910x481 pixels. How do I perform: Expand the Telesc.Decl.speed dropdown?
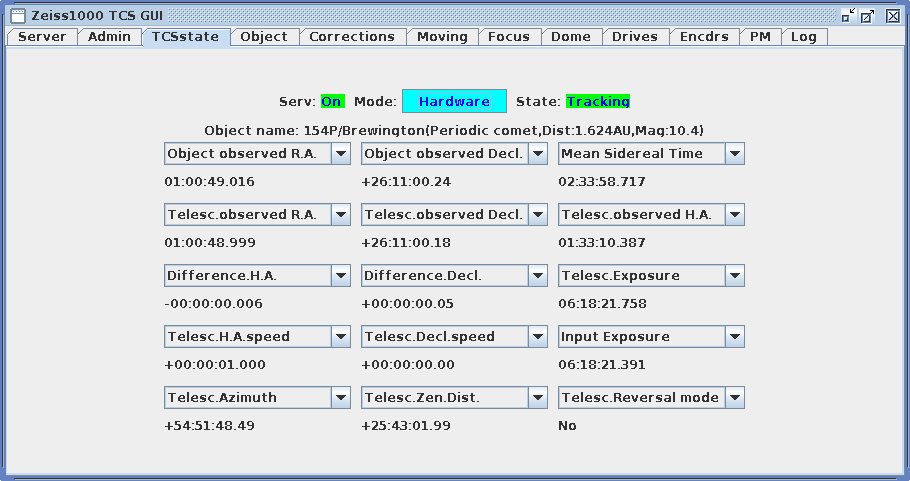tap(454, 337)
